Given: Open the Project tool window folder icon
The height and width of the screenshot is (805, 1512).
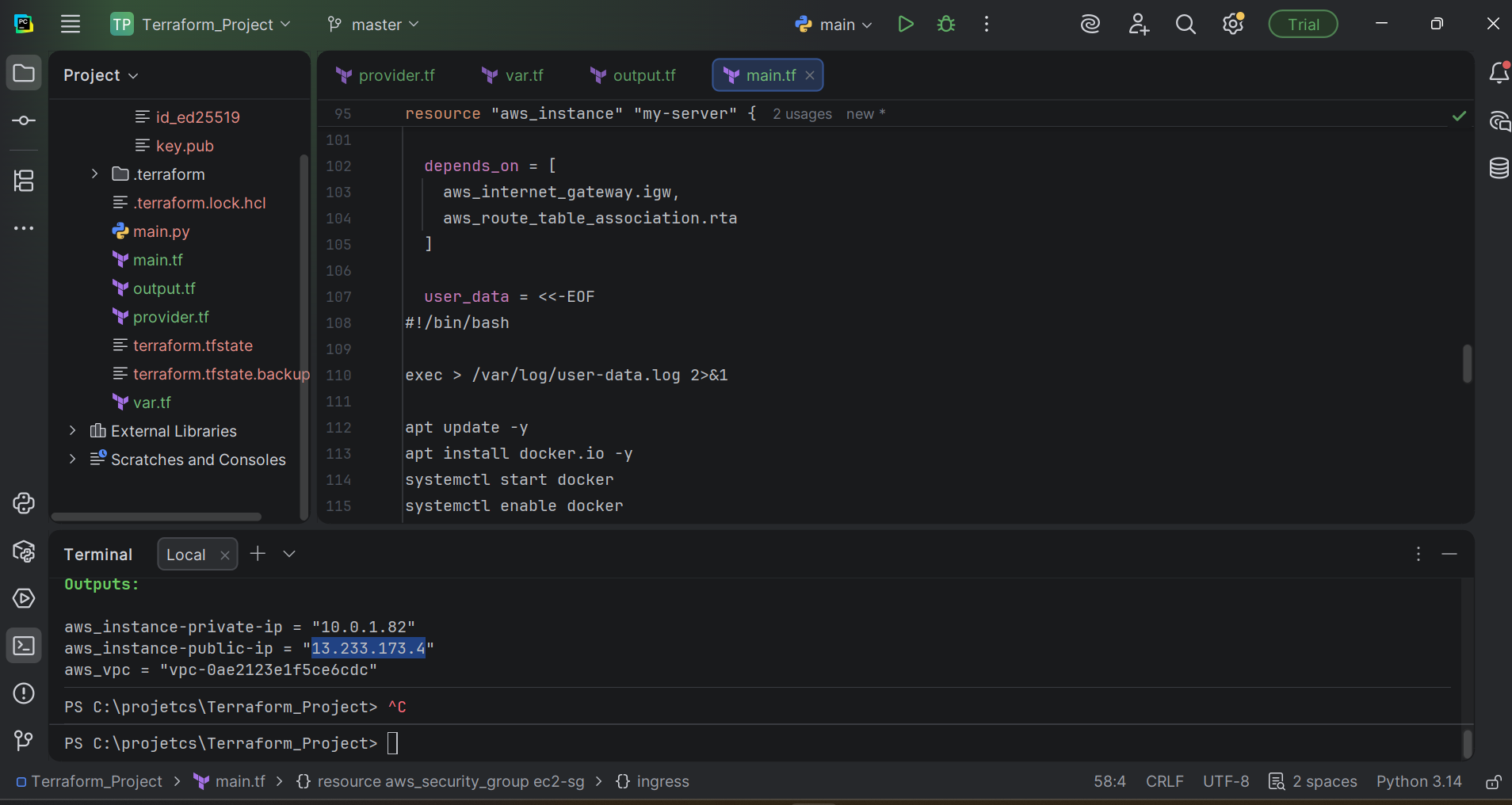Looking at the screenshot, I should (24, 74).
